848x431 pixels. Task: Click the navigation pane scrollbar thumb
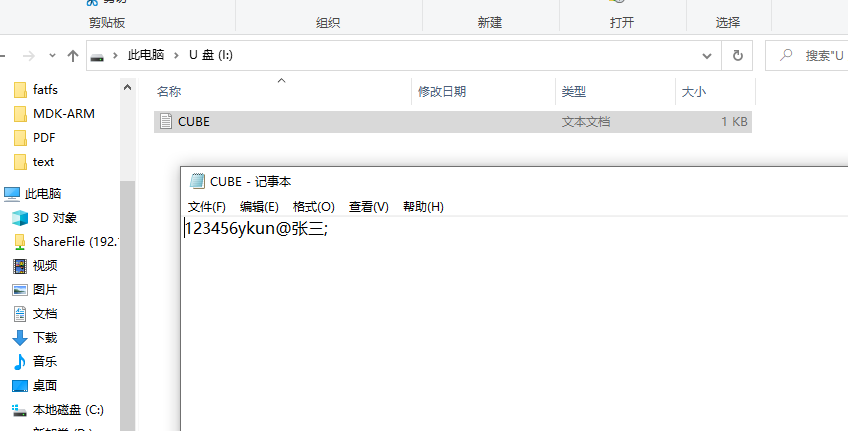(x=128, y=306)
